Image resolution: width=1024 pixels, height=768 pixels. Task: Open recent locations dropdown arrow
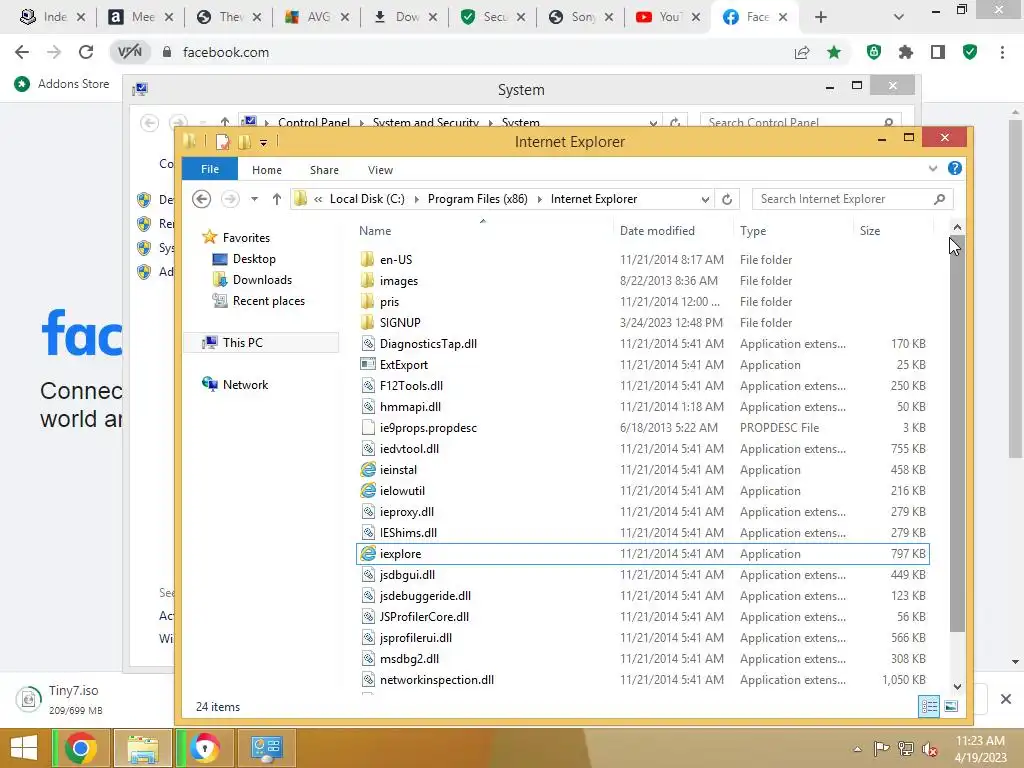(x=254, y=199)
